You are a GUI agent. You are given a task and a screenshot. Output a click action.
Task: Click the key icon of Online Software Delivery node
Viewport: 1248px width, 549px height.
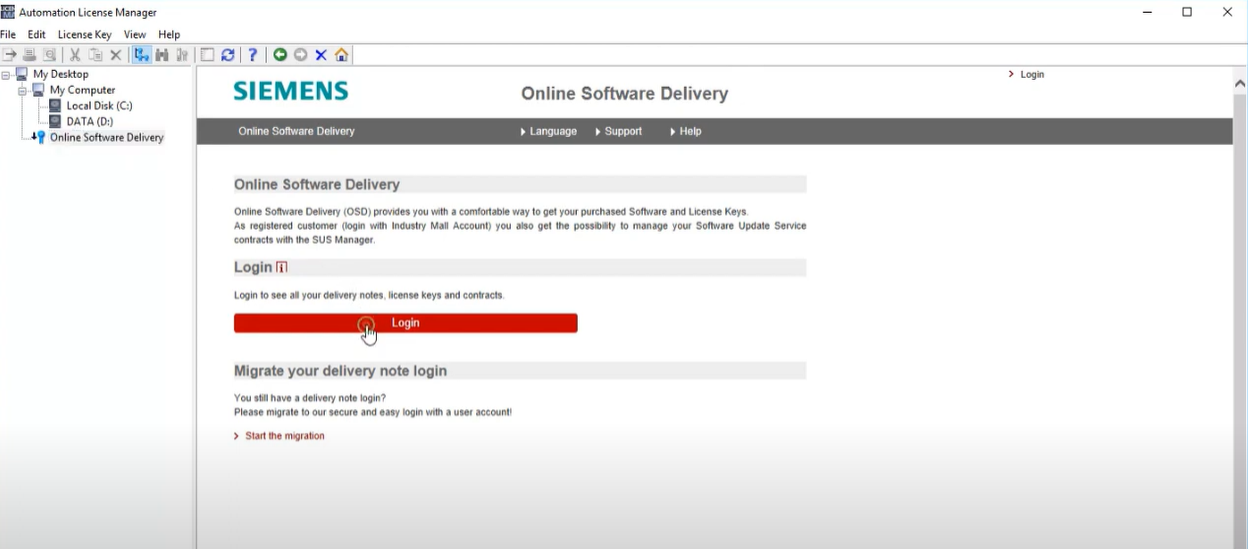pos(40,137)
